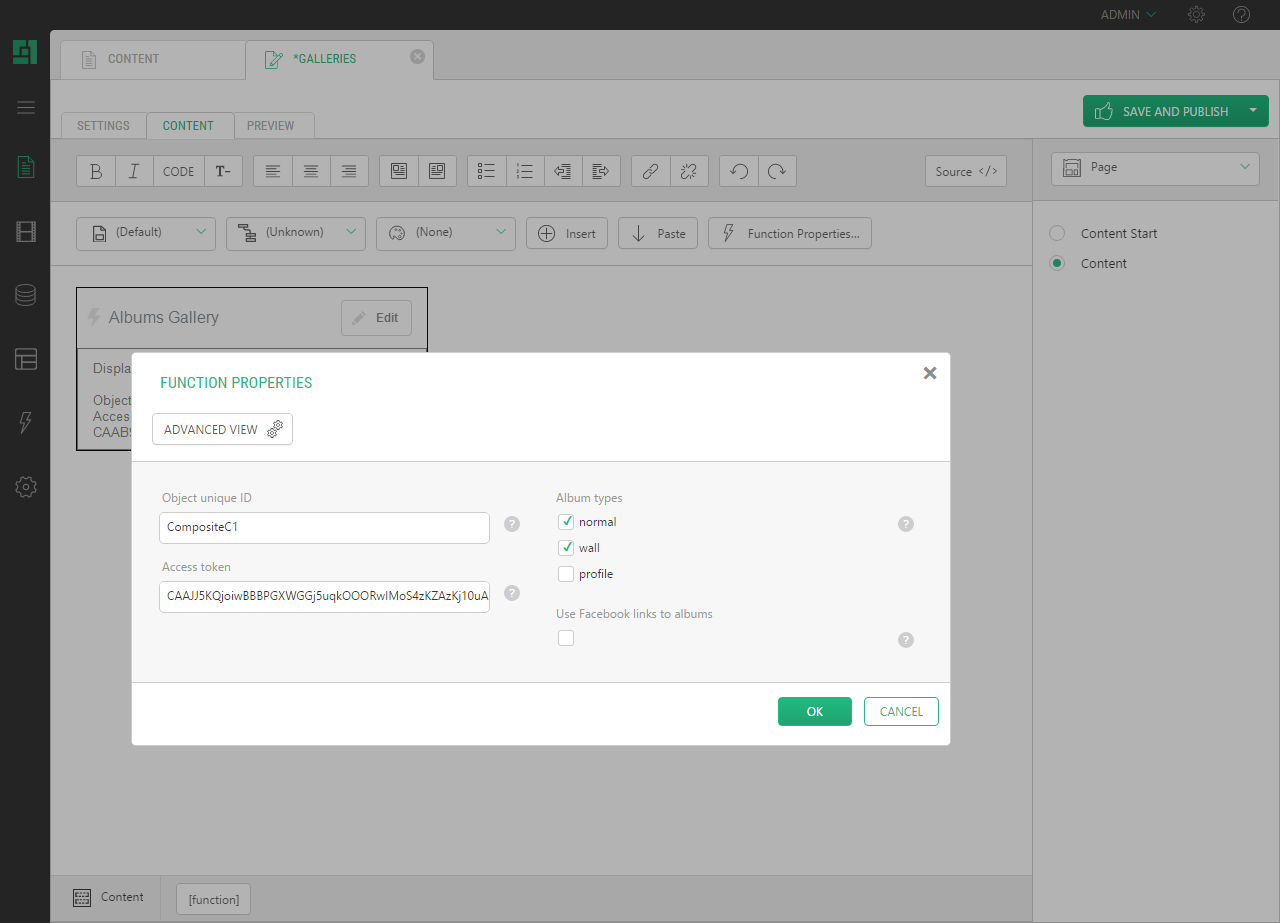
Task: Click the Object unique ID input field
Action: pos(324,528)
